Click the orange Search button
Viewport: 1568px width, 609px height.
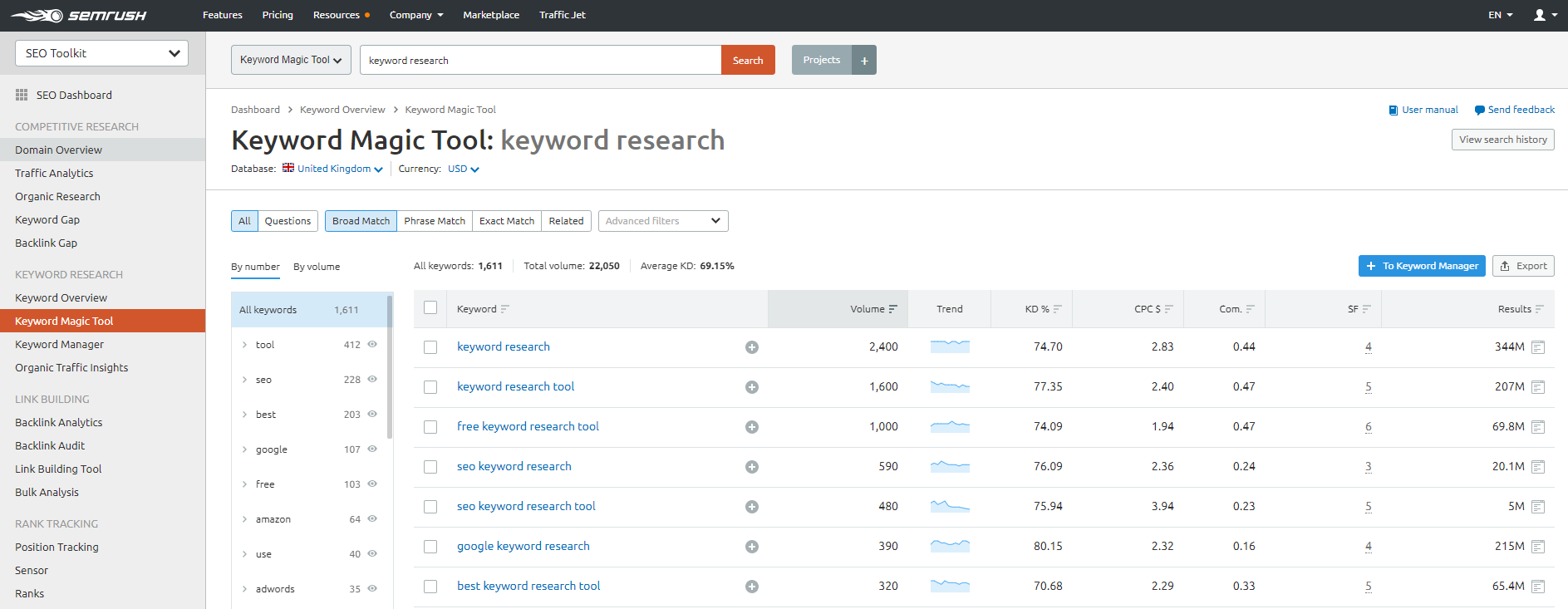(748, 60)
